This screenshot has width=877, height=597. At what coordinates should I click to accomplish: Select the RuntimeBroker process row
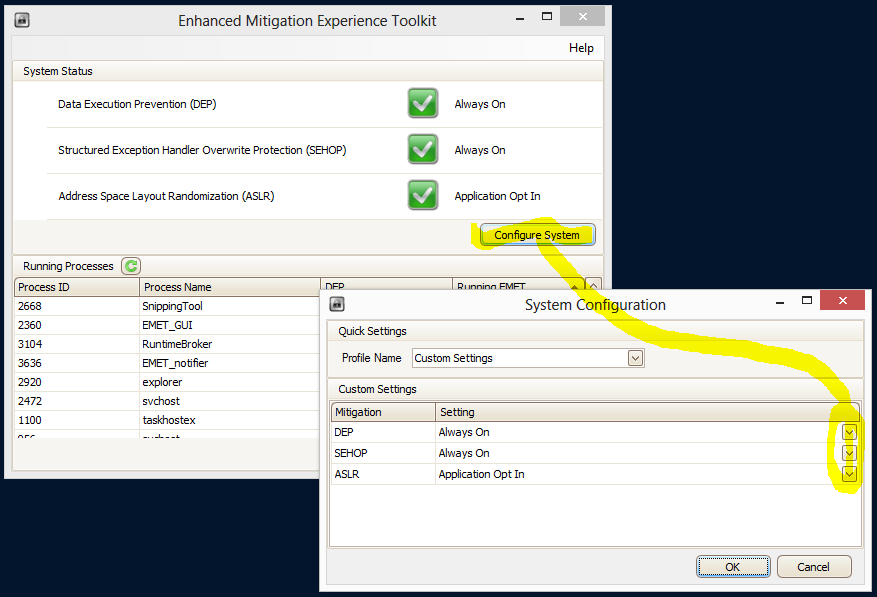tap(167, 344)
